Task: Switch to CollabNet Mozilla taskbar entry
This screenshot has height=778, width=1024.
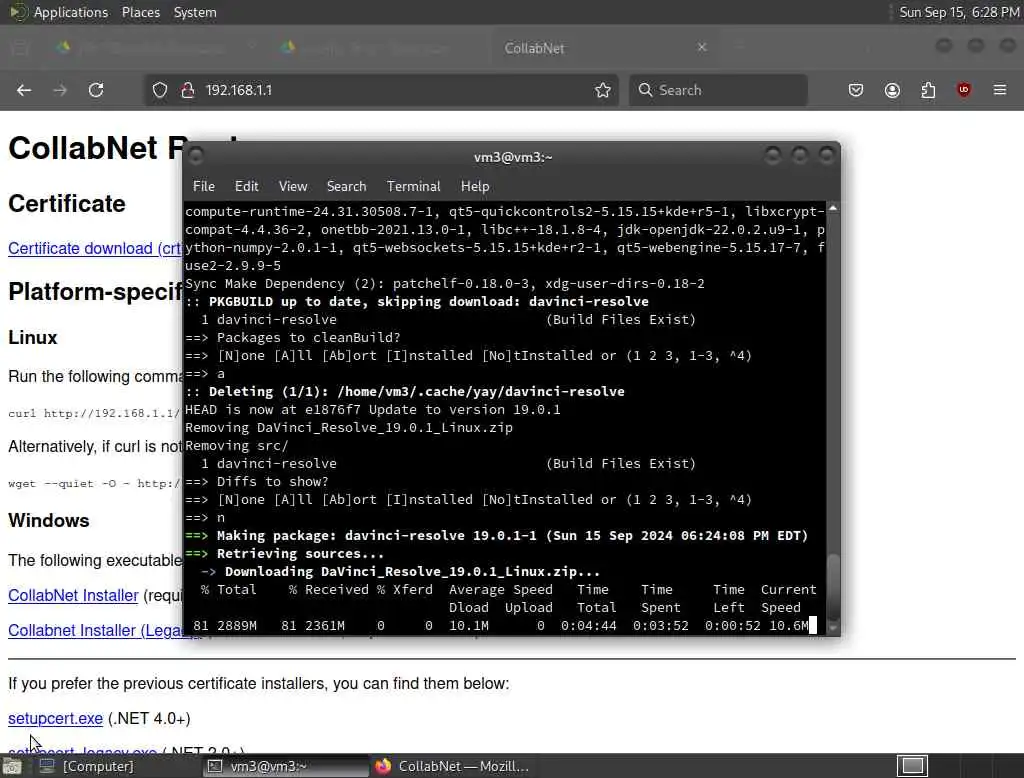Action: click(x=452, y=766)
